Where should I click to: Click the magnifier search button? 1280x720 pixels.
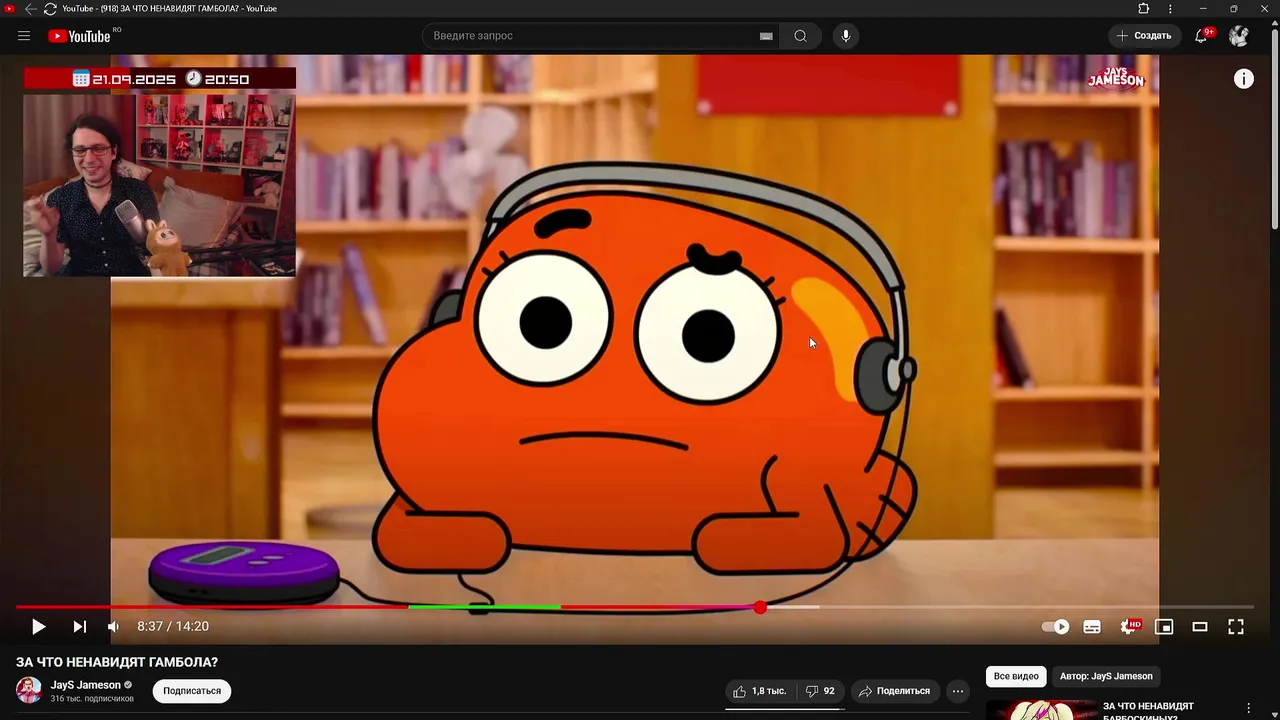(800, 36)
